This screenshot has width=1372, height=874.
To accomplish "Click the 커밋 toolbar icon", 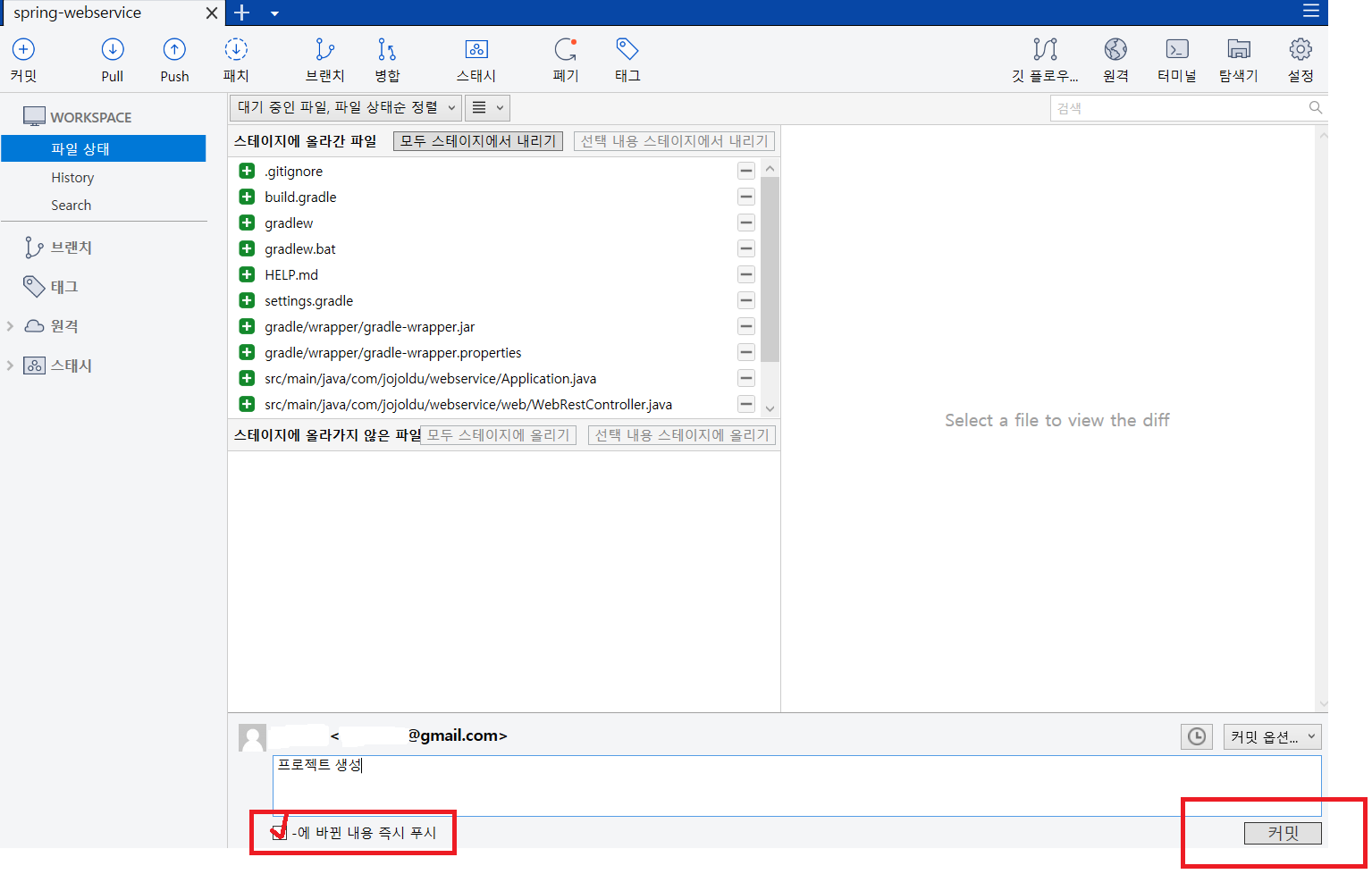I will point(24,60).
